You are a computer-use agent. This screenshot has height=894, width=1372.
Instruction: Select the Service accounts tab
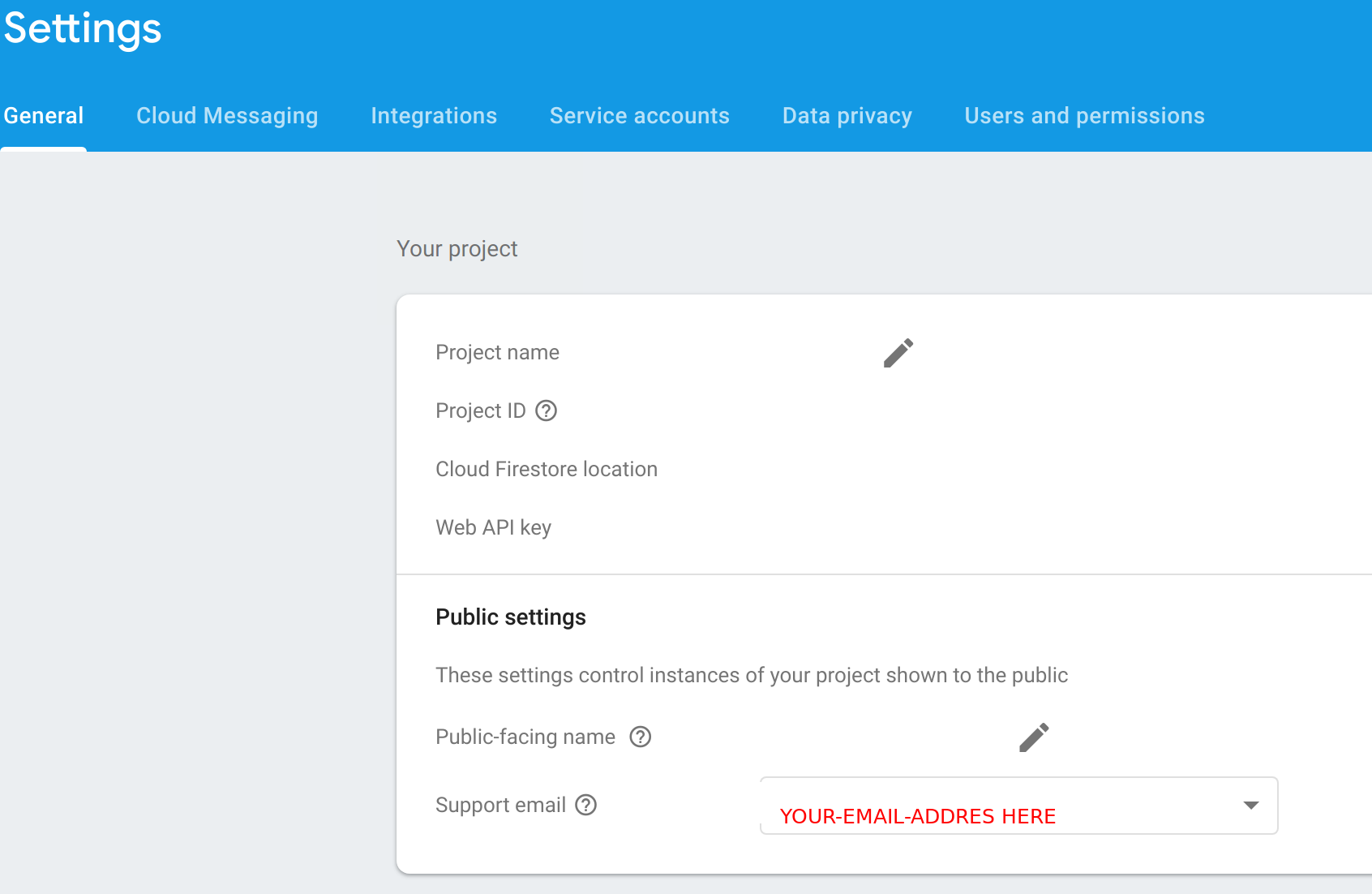639,116
